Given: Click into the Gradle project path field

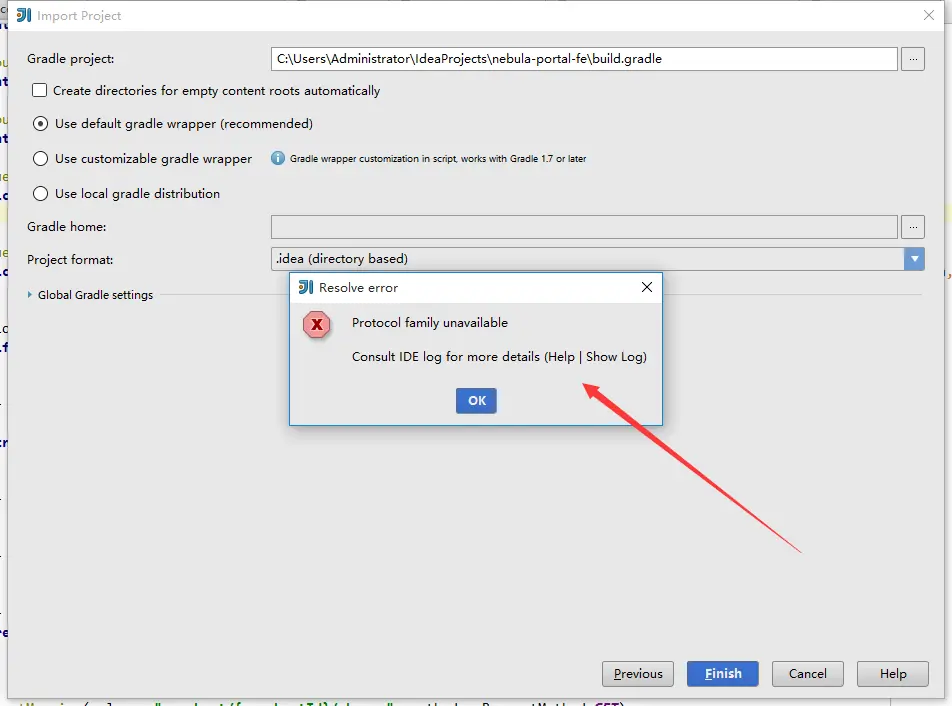Looking at the screenshot, I should pos(584,59).
